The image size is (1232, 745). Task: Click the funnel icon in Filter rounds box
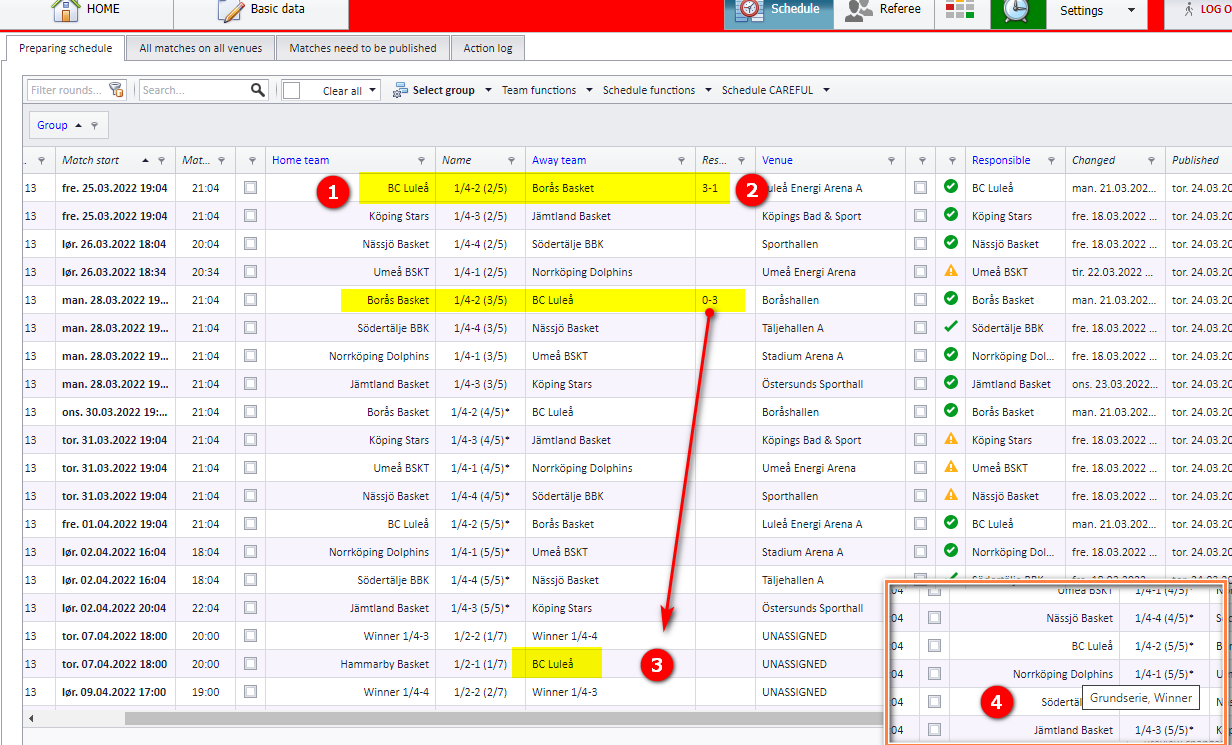click(116, 90)
